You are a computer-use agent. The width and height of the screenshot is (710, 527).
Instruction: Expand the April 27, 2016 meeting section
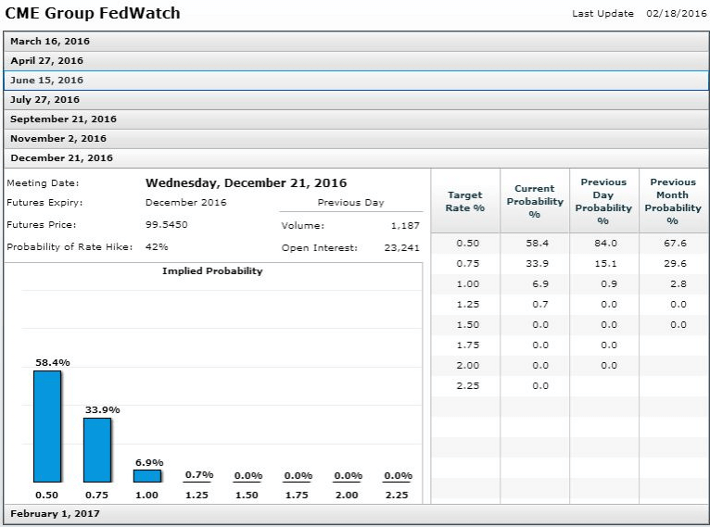coord(356,61)
